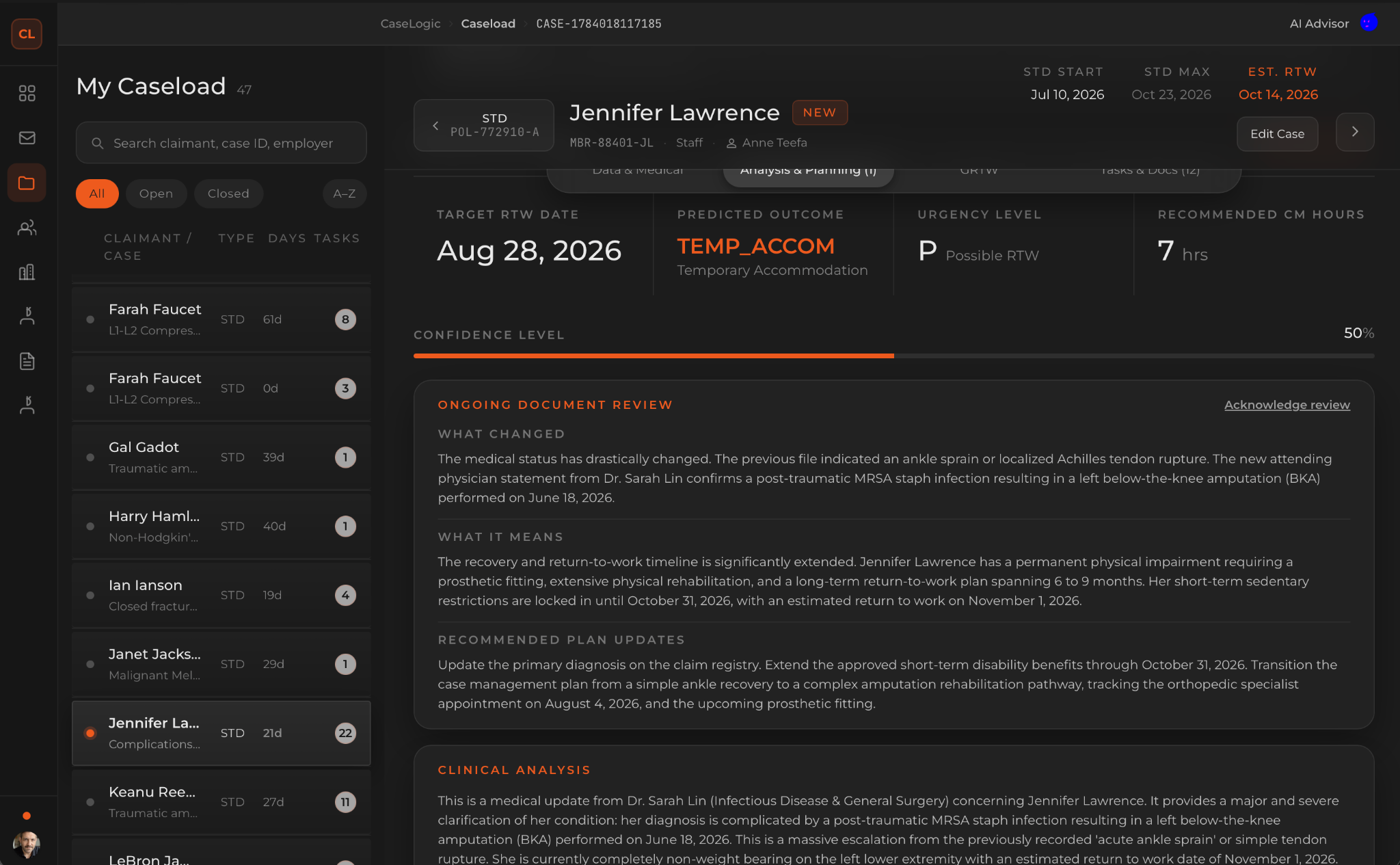Open the people group icon in sidebar
1400x865 pixels.
point(27,228)
